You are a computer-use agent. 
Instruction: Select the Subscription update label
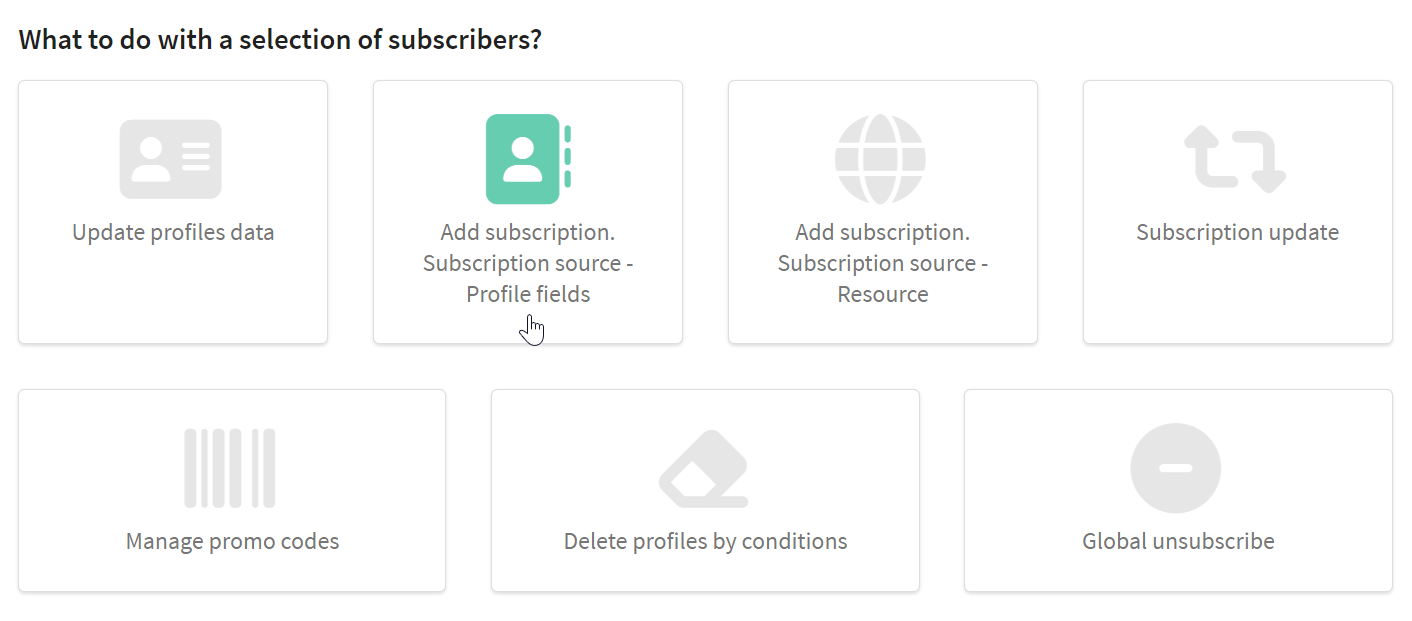(1238, 232)
